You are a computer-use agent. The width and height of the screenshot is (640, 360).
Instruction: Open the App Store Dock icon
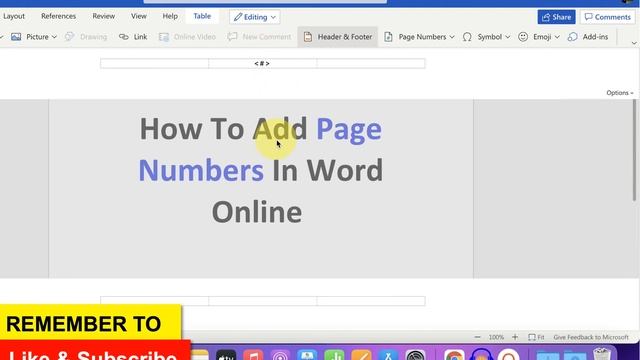click(388, 356)
